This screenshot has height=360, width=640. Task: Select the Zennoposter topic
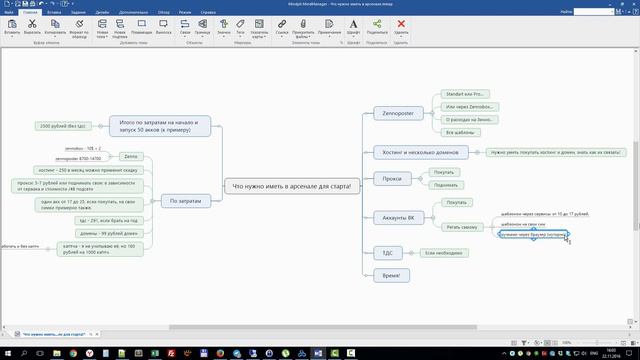pos(398,113)
